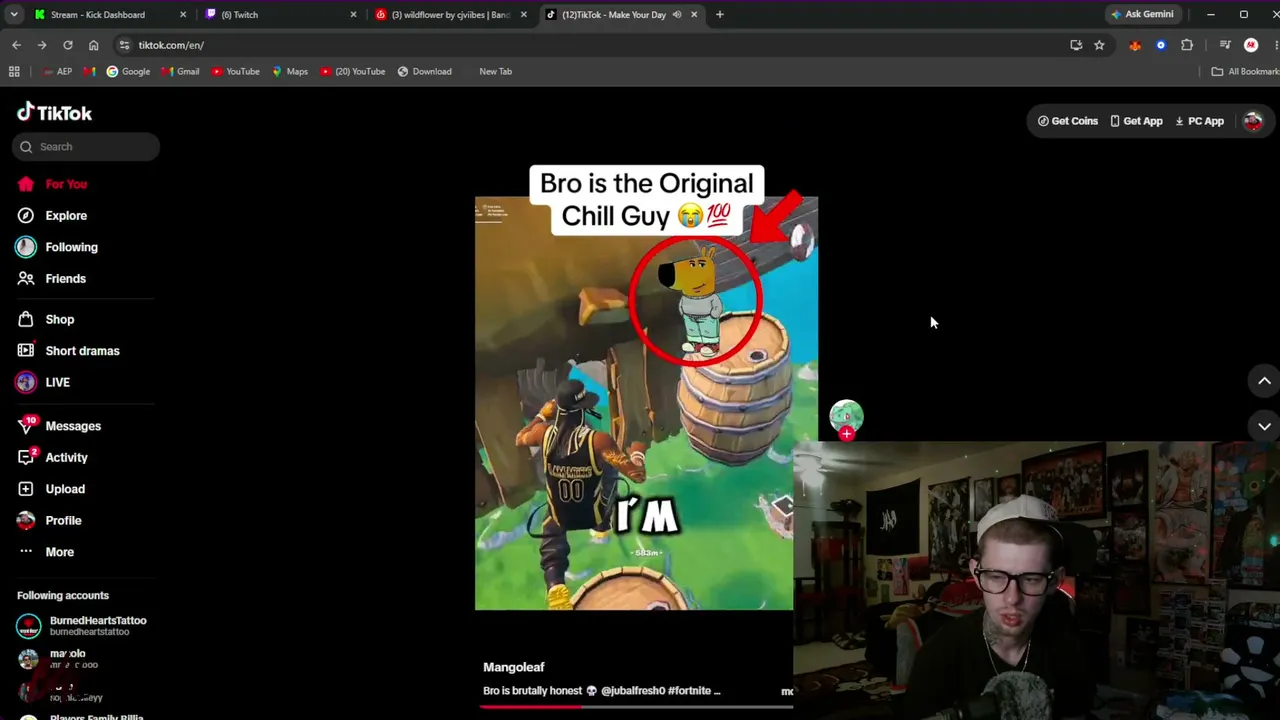The width and height of the screenshot is (1280, 720).
Task: Go forward in browser history
Action: coord(42,45)
